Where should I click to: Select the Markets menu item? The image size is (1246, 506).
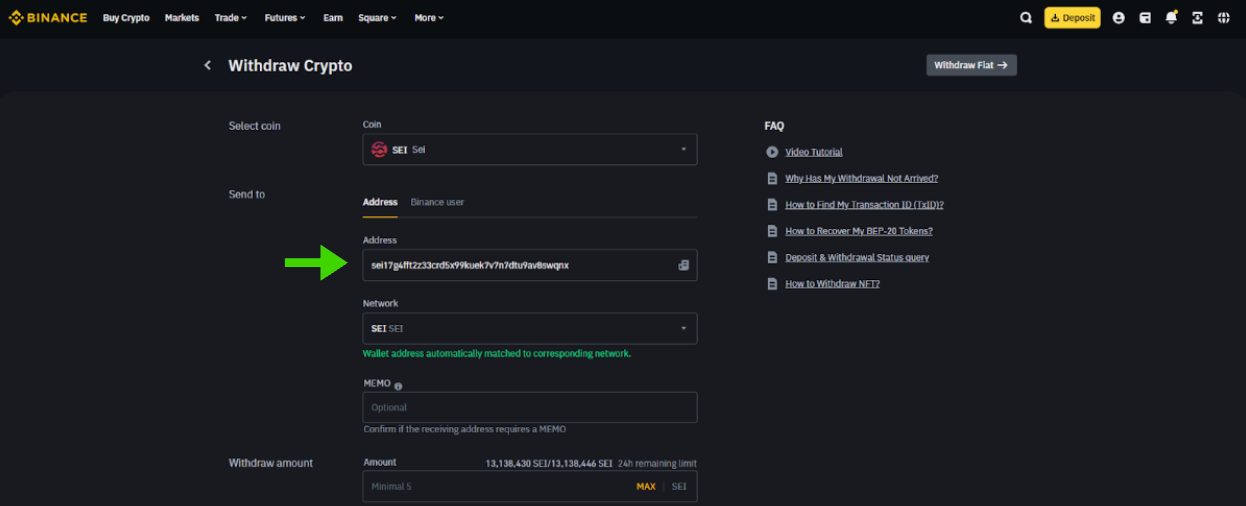coord(182,18)
